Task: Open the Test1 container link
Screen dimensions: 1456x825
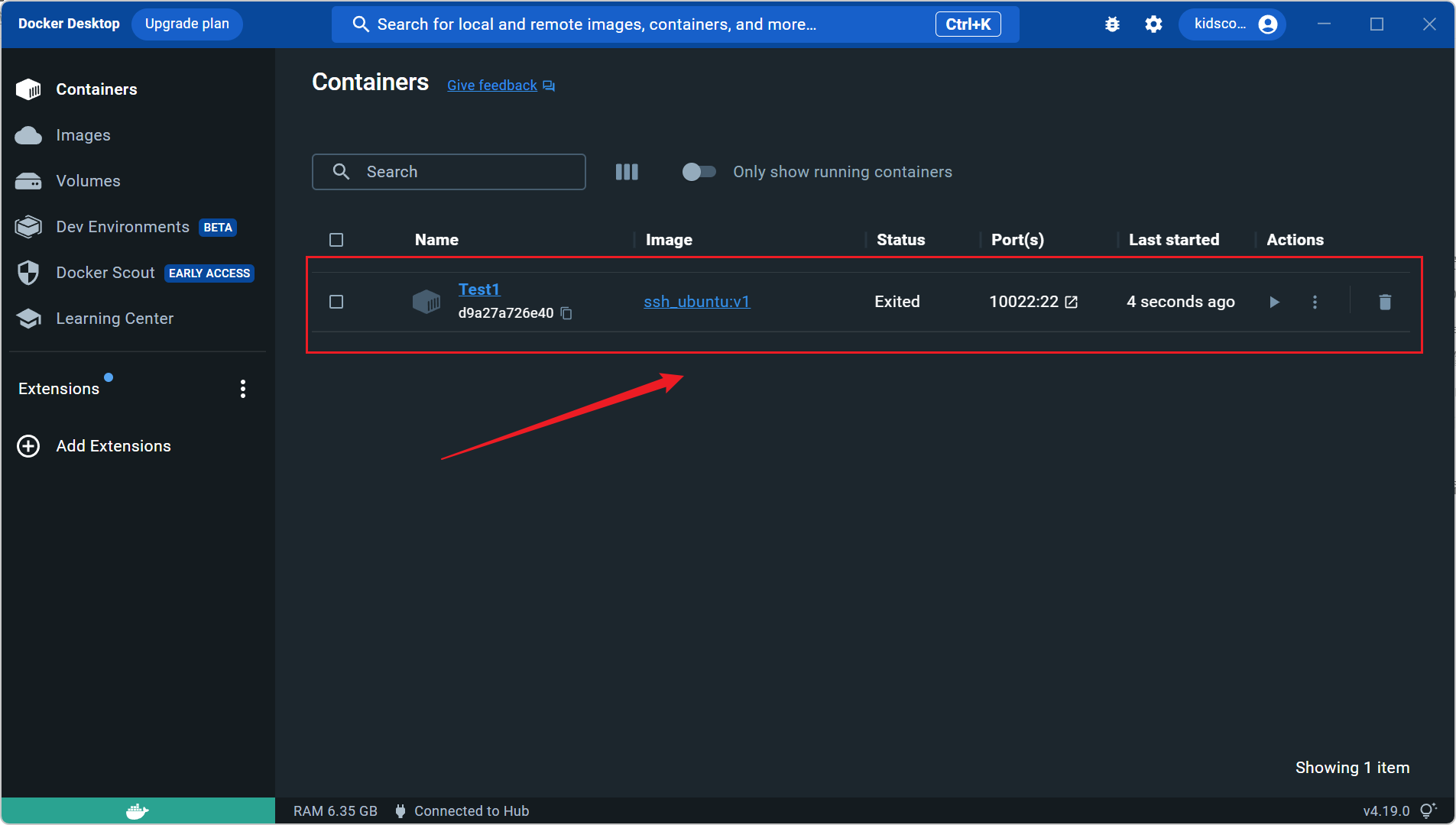Action: pyautogui.click(x=478, y=290)
